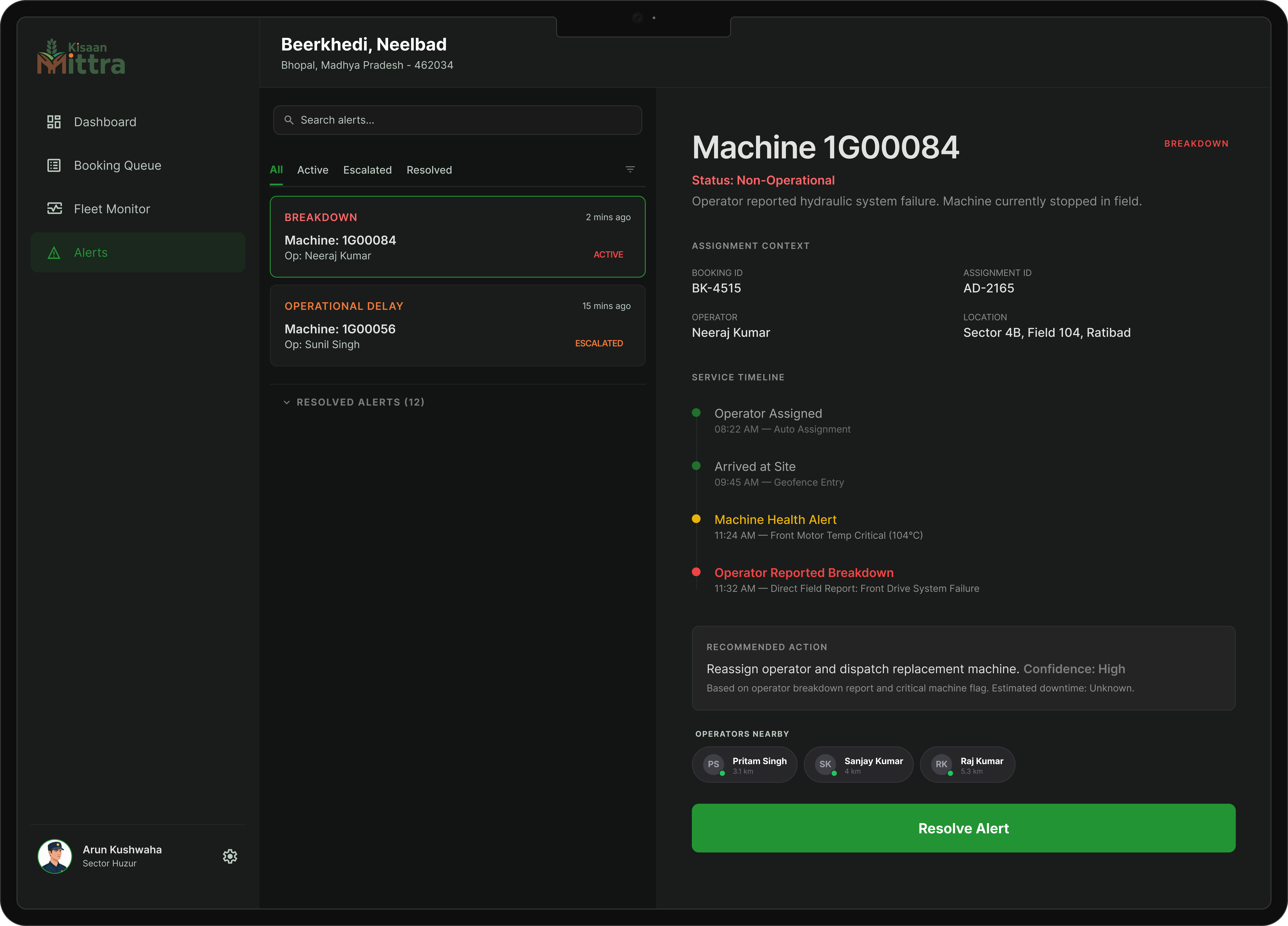Open settings via the gear icon

click(230, 856)
